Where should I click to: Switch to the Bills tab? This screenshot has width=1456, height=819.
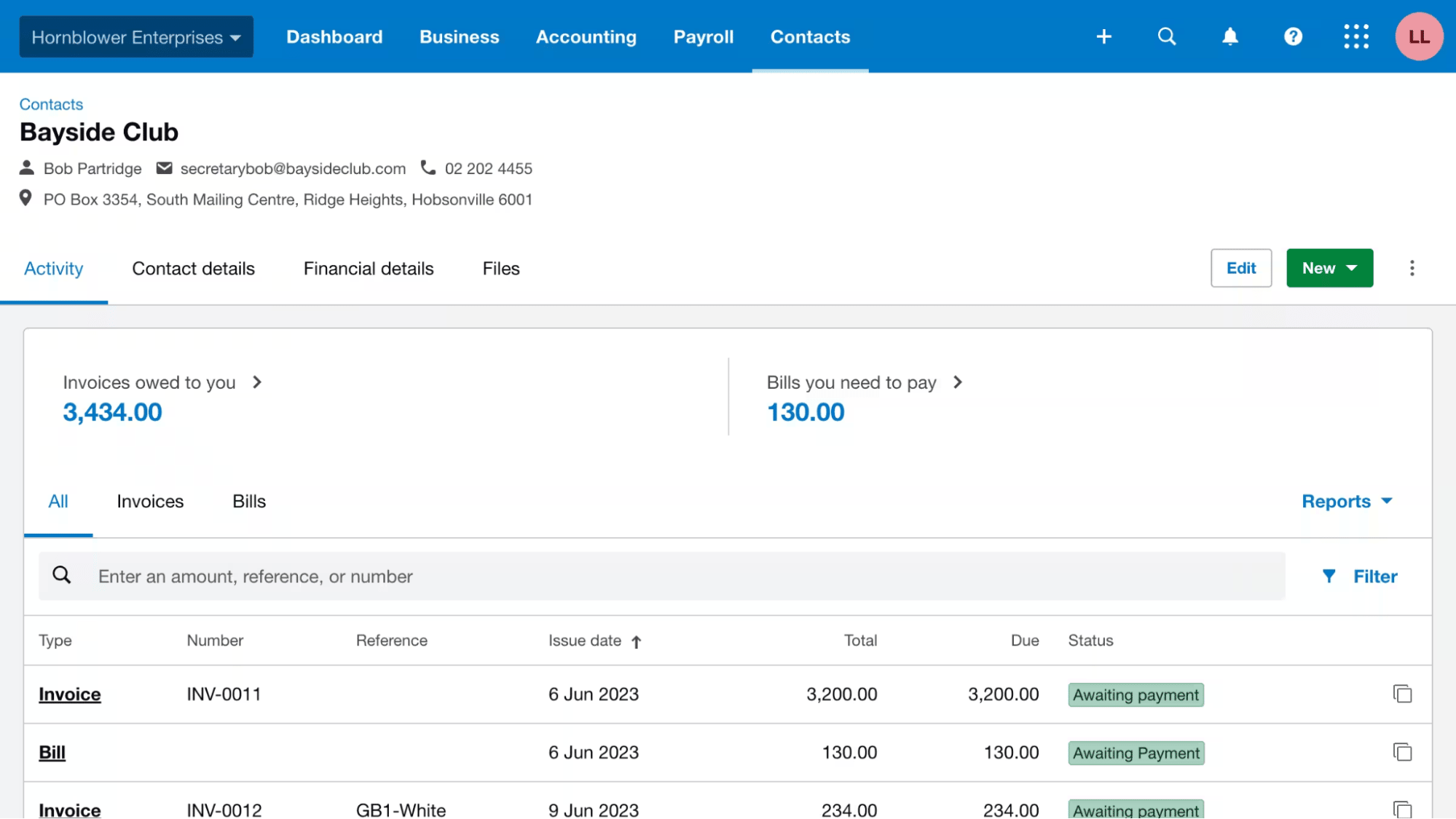[x=249, y=501]
